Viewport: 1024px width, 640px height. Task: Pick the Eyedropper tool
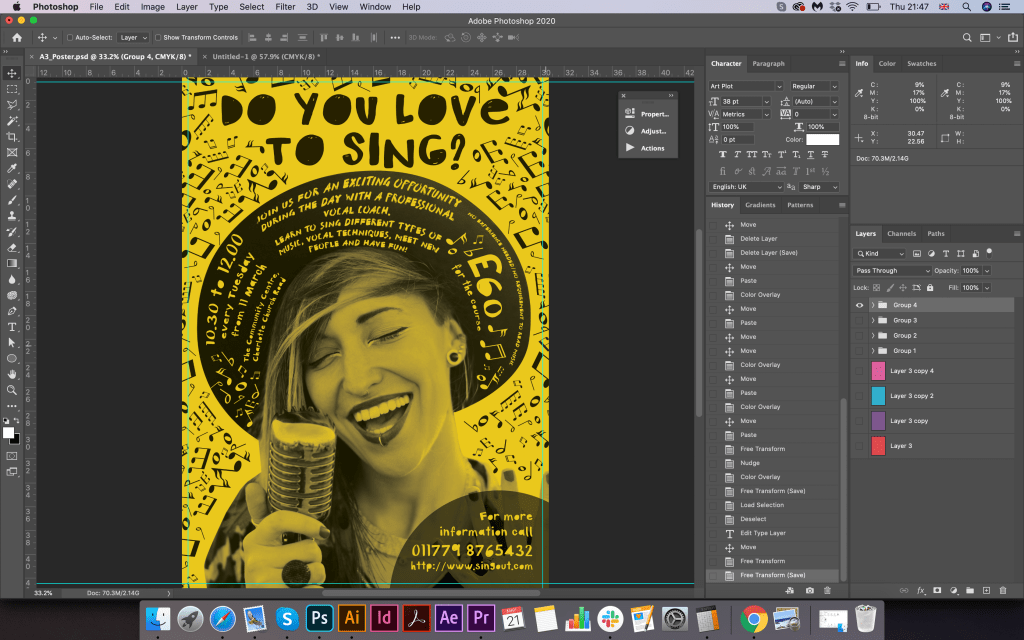coord(12,168)
